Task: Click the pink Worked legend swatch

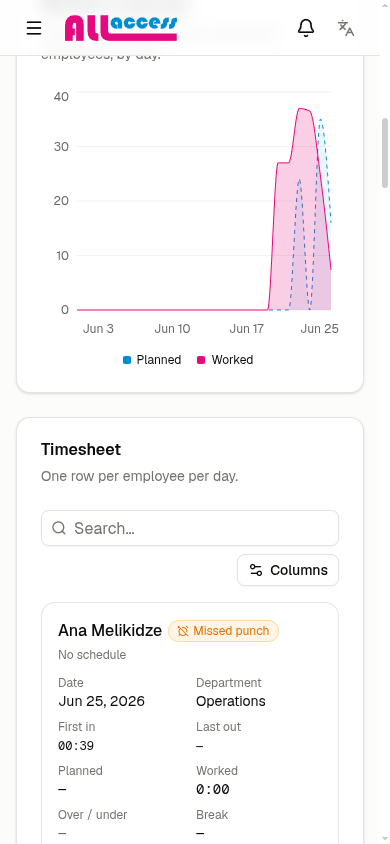Action: click(201, 360)
